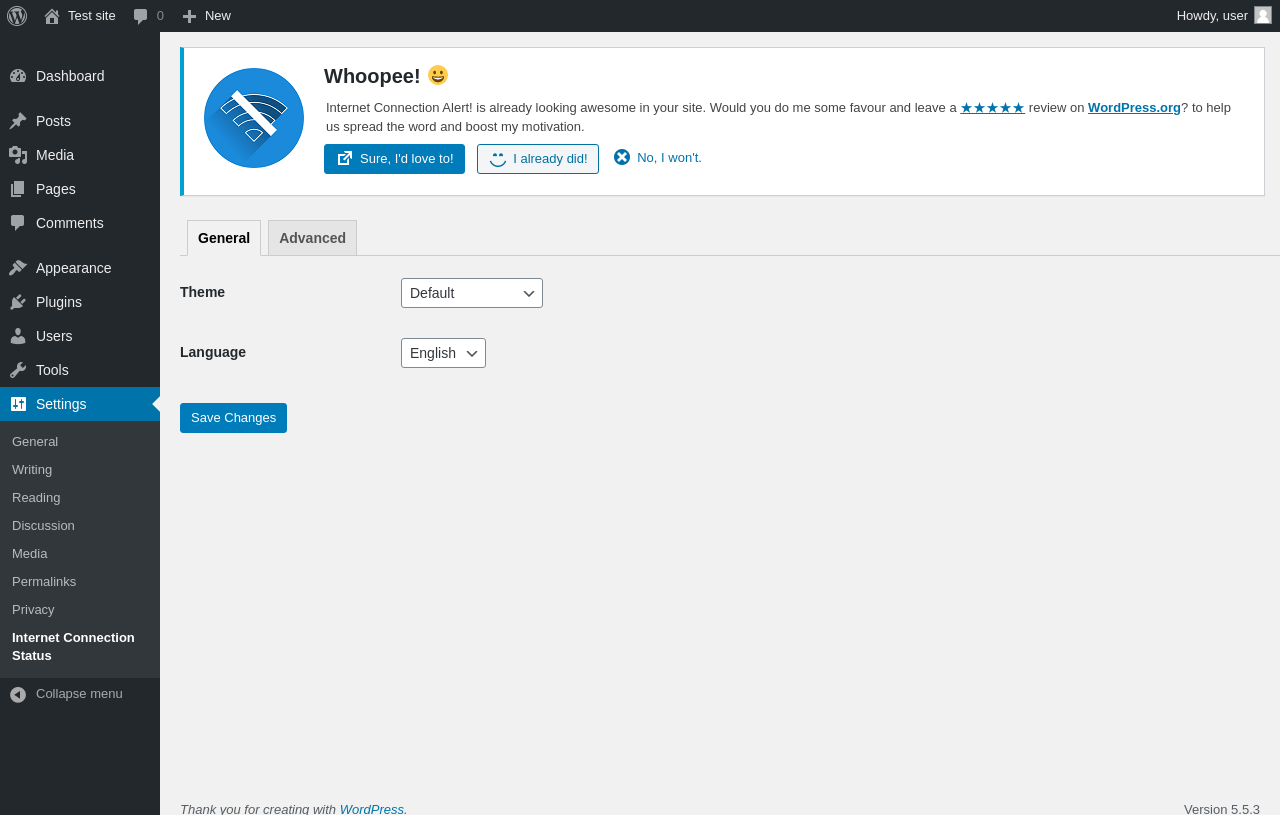Screen dimensions: 1280x815
Task: Click the X dismiss icon beside No
Action: 622,157
